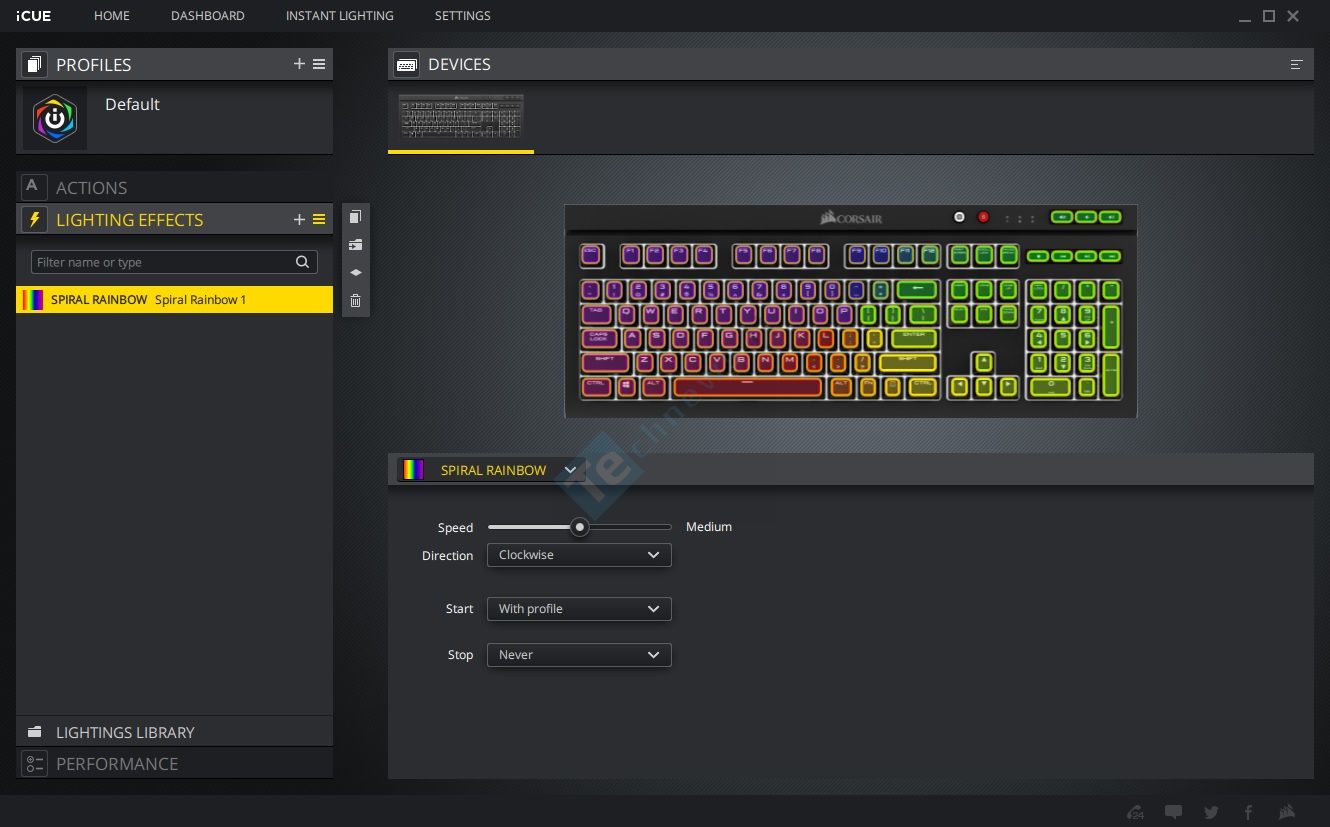The height and width of the screenshot is (827, 1330).
Task: Click the white brightness button on keyboard preview
Action: click(959, 217)
